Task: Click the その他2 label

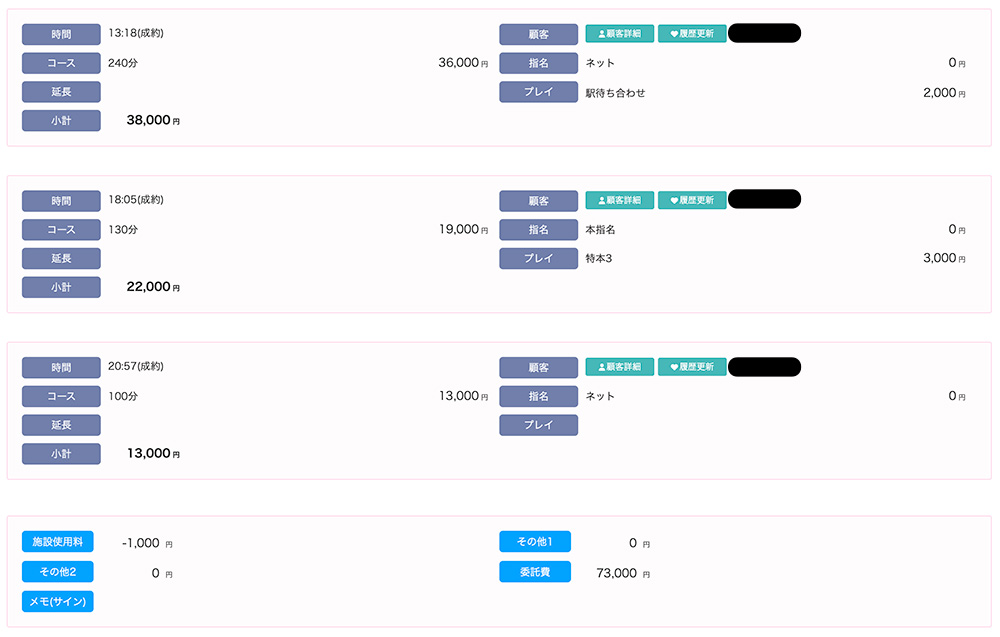Action: [58, 572]
